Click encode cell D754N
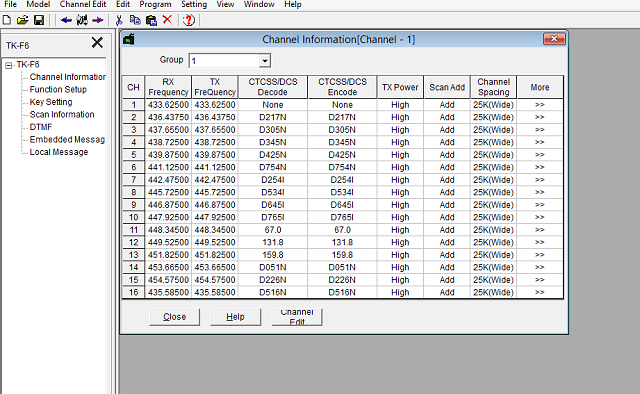Screen dimensions: 640x394 tap(342, 167)
